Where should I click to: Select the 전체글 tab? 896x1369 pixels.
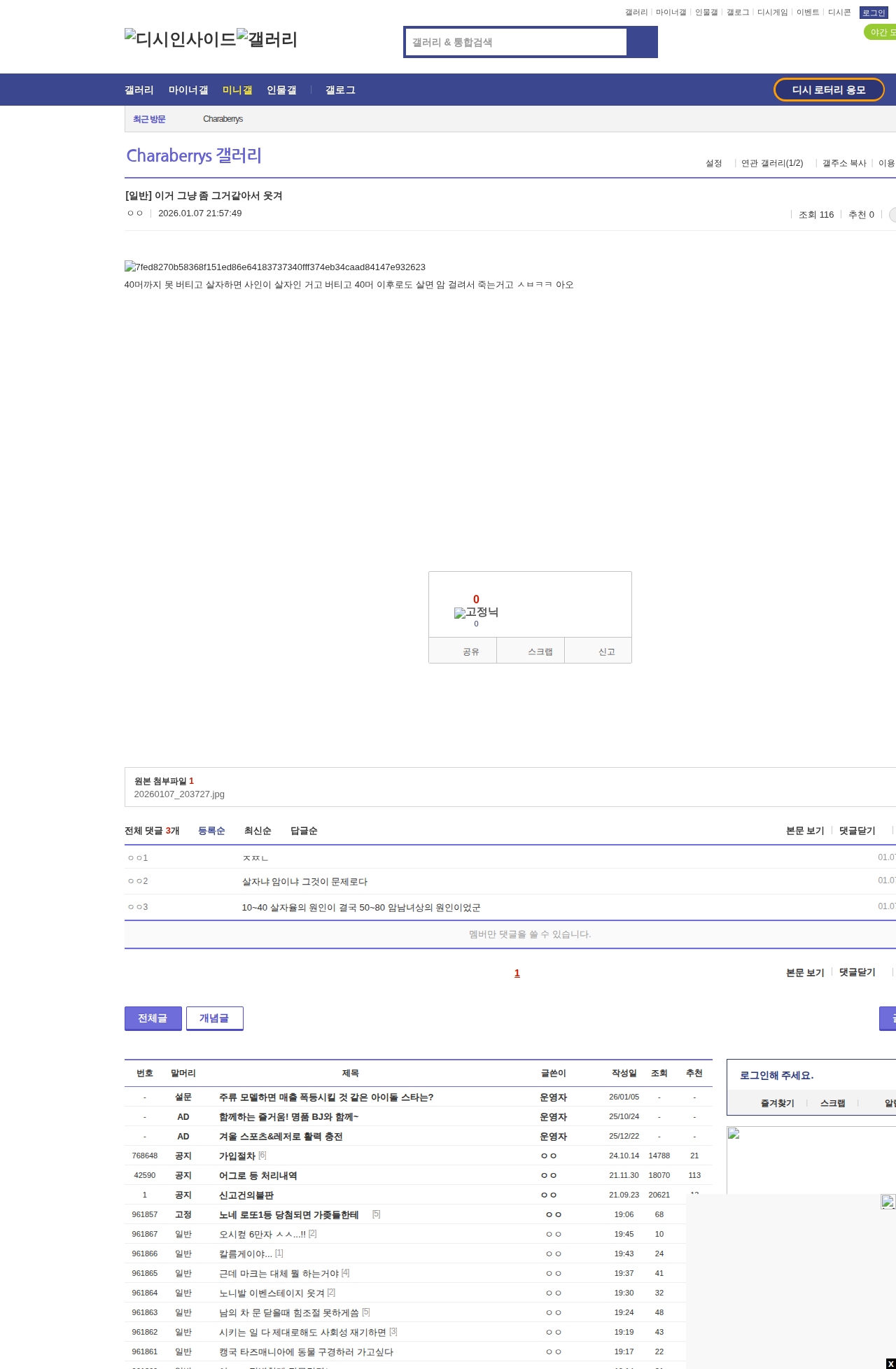click(153, 1018)
